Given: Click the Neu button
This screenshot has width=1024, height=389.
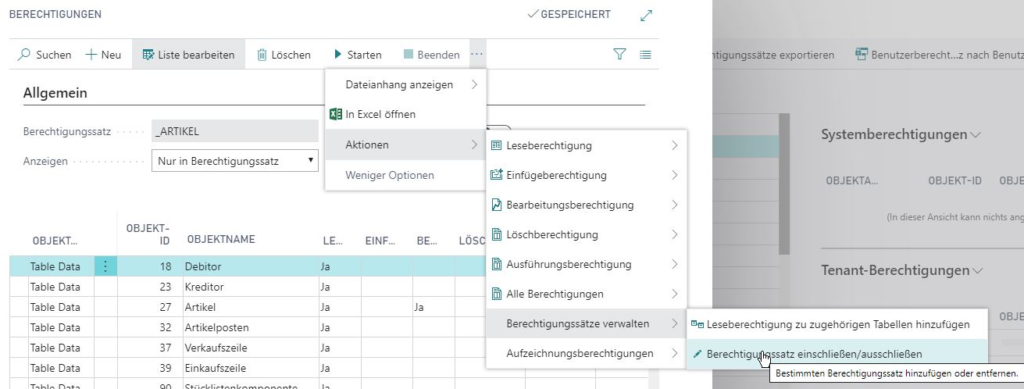Looking at the screenshot, I should [x=103, y=55].
